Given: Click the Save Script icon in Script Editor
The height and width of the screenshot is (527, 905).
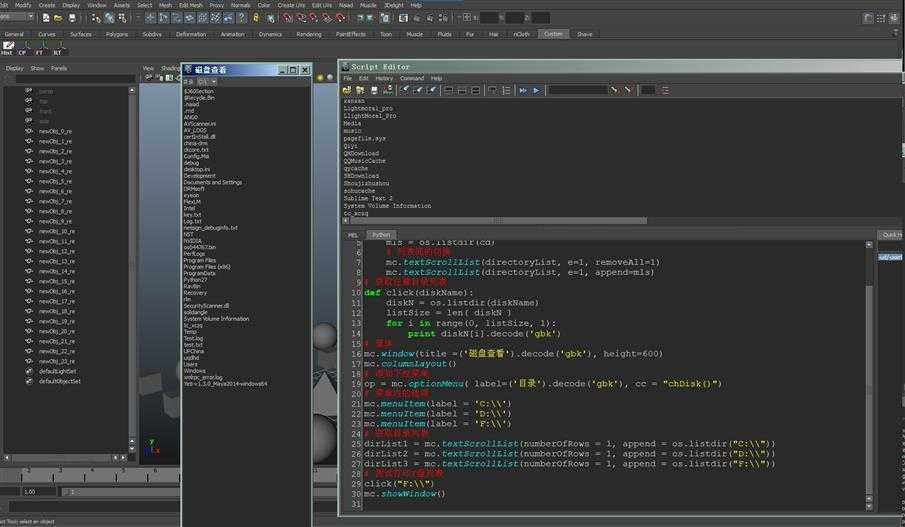Looking at the screenshot, I should 374,90.
